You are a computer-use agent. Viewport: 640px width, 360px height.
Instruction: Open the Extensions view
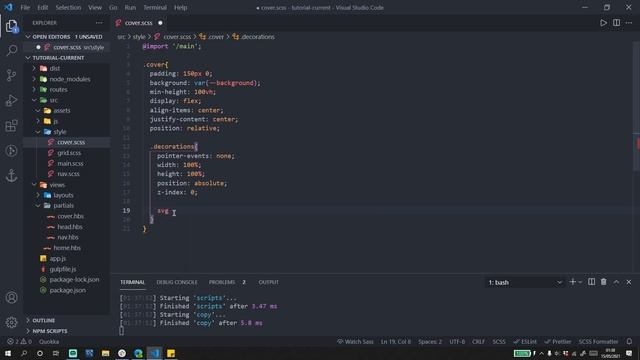(11, 126)
